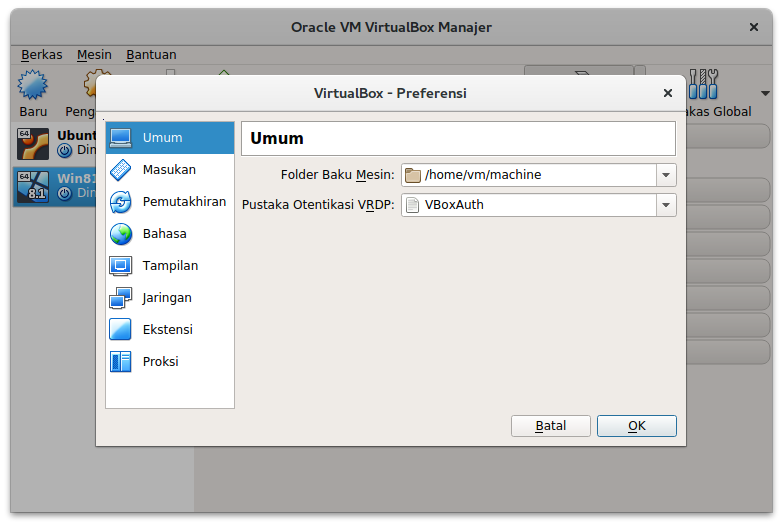Close the Preferensi dialog
This screenshot has width=784, height=524.
click(668, 93)
